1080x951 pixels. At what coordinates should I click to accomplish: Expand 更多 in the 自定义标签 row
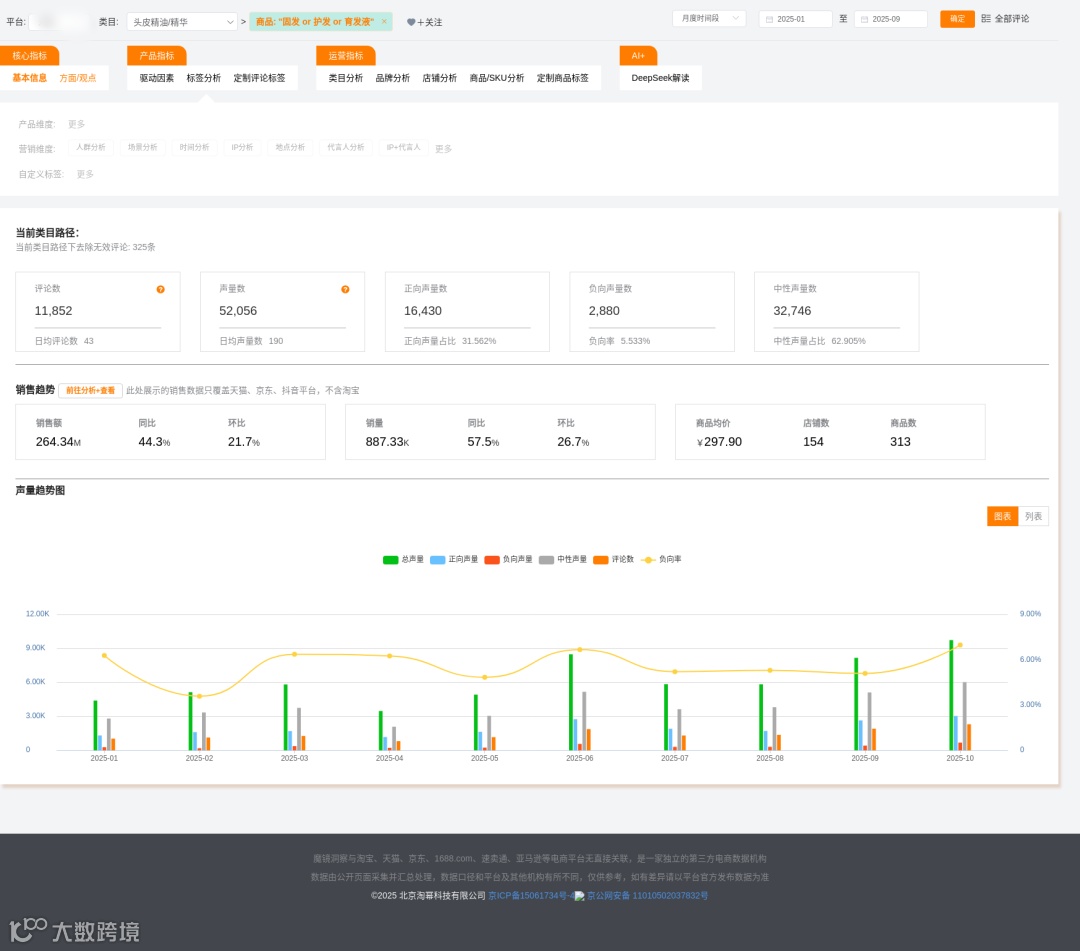point(85,174)
